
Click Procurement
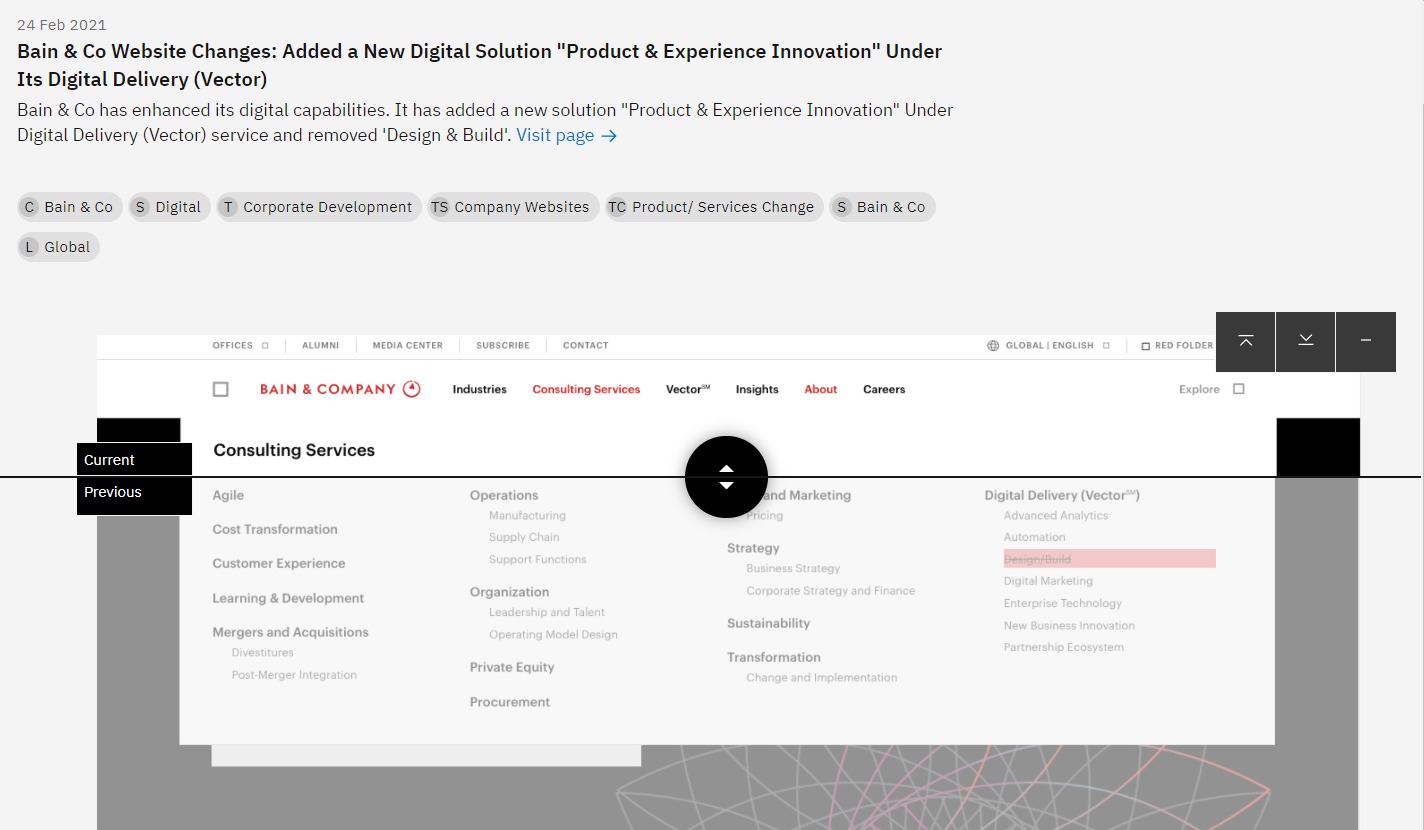coord(510,702)
